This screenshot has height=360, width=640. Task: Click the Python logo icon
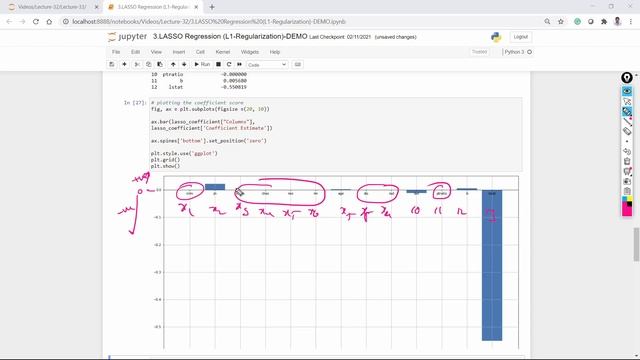tap(496, 37)
